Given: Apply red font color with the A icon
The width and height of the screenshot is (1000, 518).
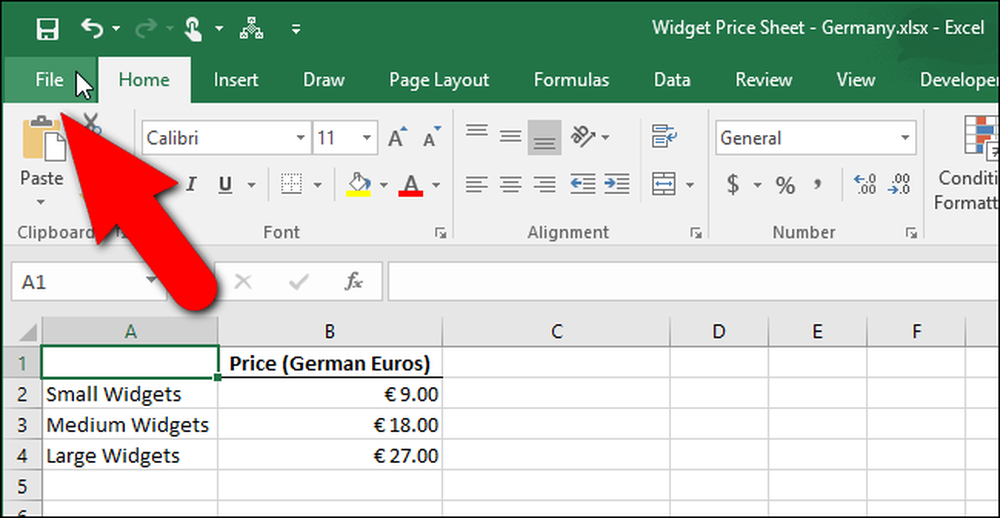Looking at the screenshot, I should (x=411, y=184).
